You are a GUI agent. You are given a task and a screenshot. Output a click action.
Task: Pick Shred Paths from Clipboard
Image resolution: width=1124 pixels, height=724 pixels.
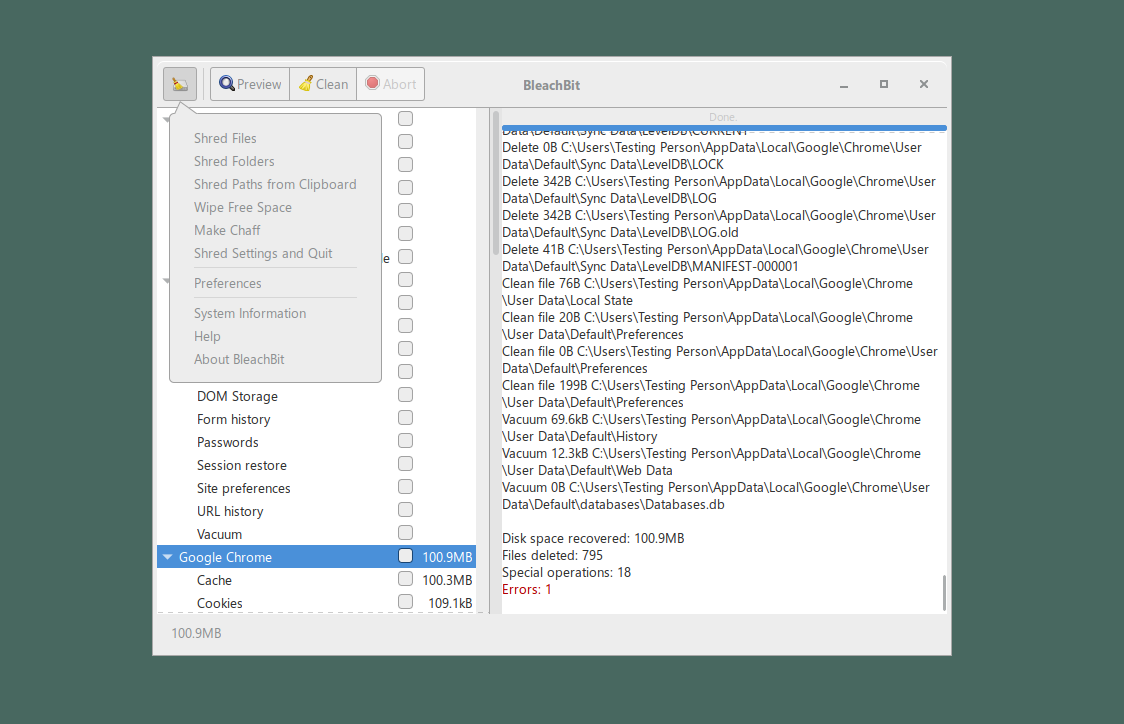pyautogui.click(x=275, y=184)
